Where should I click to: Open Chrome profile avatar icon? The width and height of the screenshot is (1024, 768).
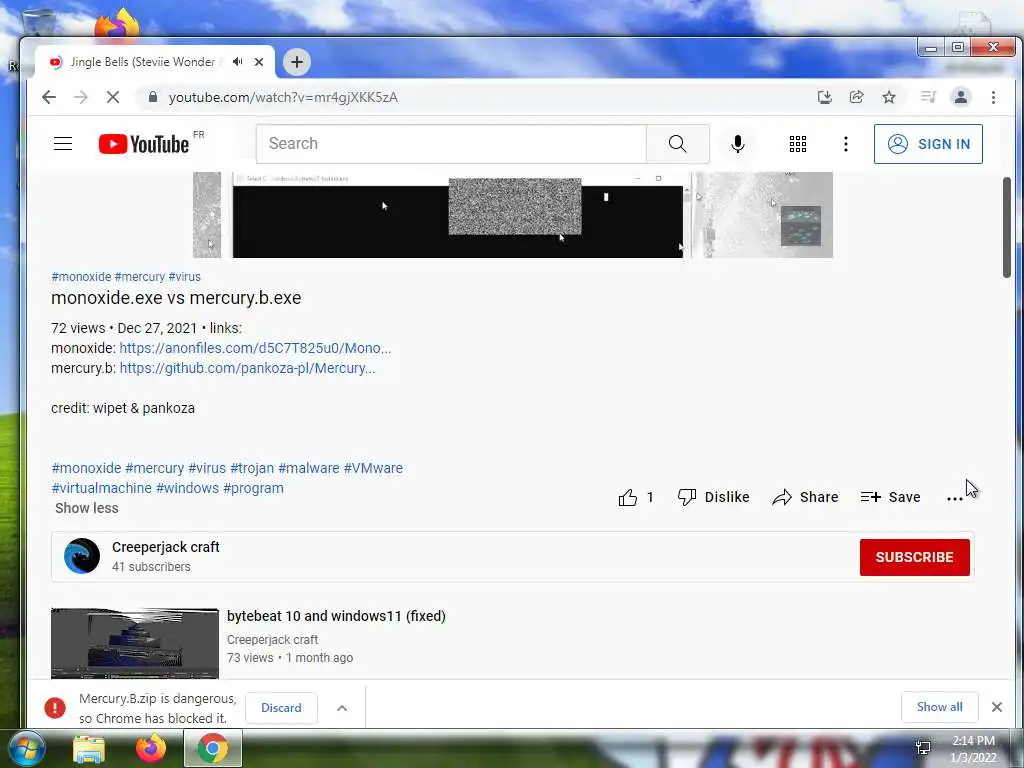click(961, 97)
